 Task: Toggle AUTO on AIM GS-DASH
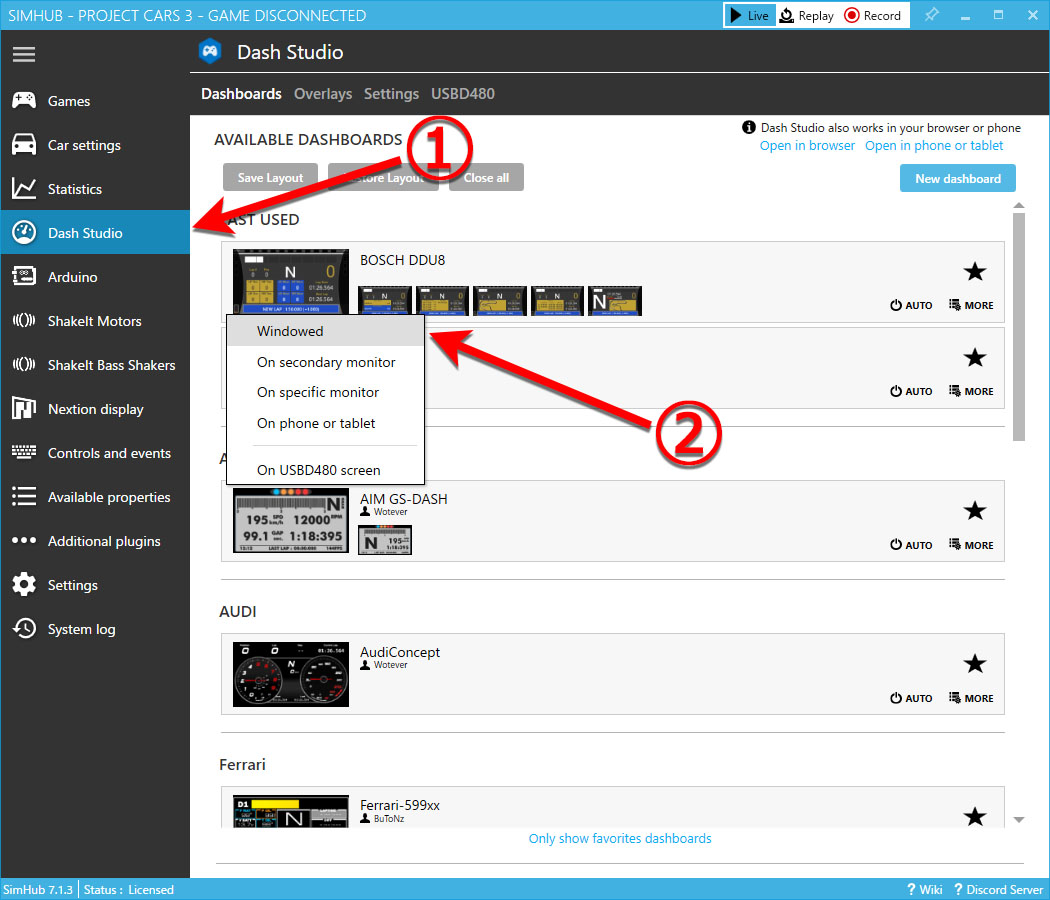911,545
